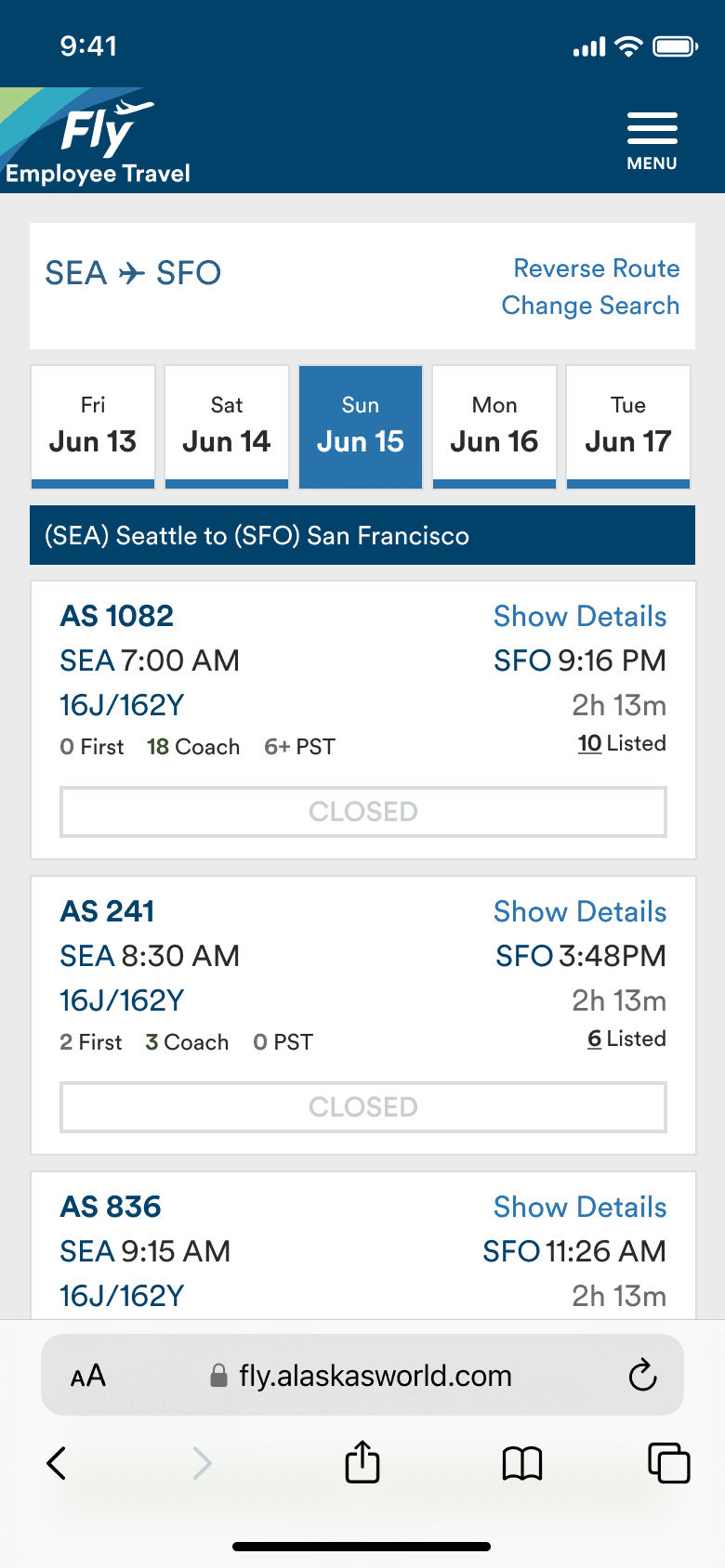The image size is (725, 1568).
Task: Expand Show Details for AS 1082
Action: click(x=580, y=616)
